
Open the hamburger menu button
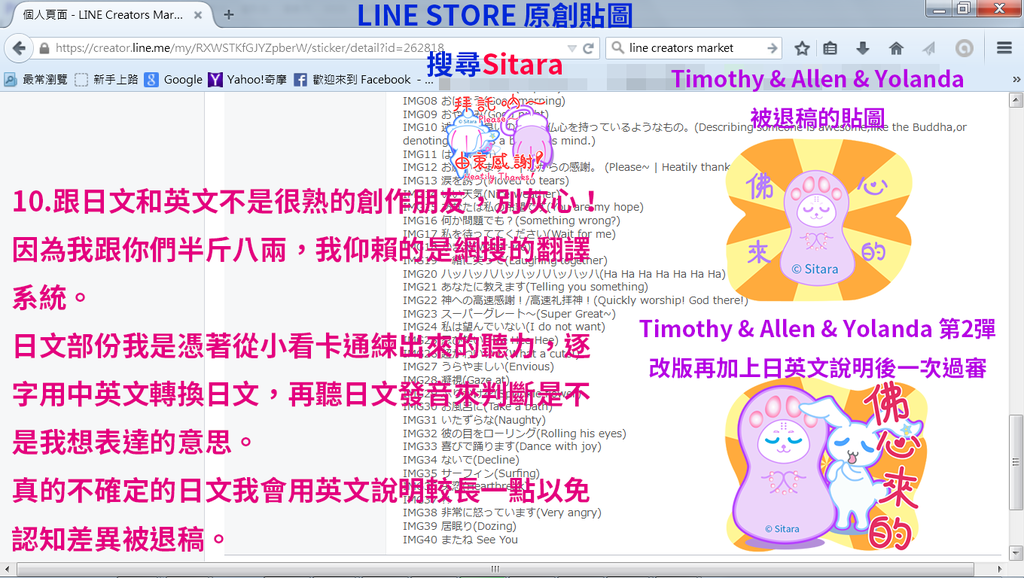pos(1004,48)
